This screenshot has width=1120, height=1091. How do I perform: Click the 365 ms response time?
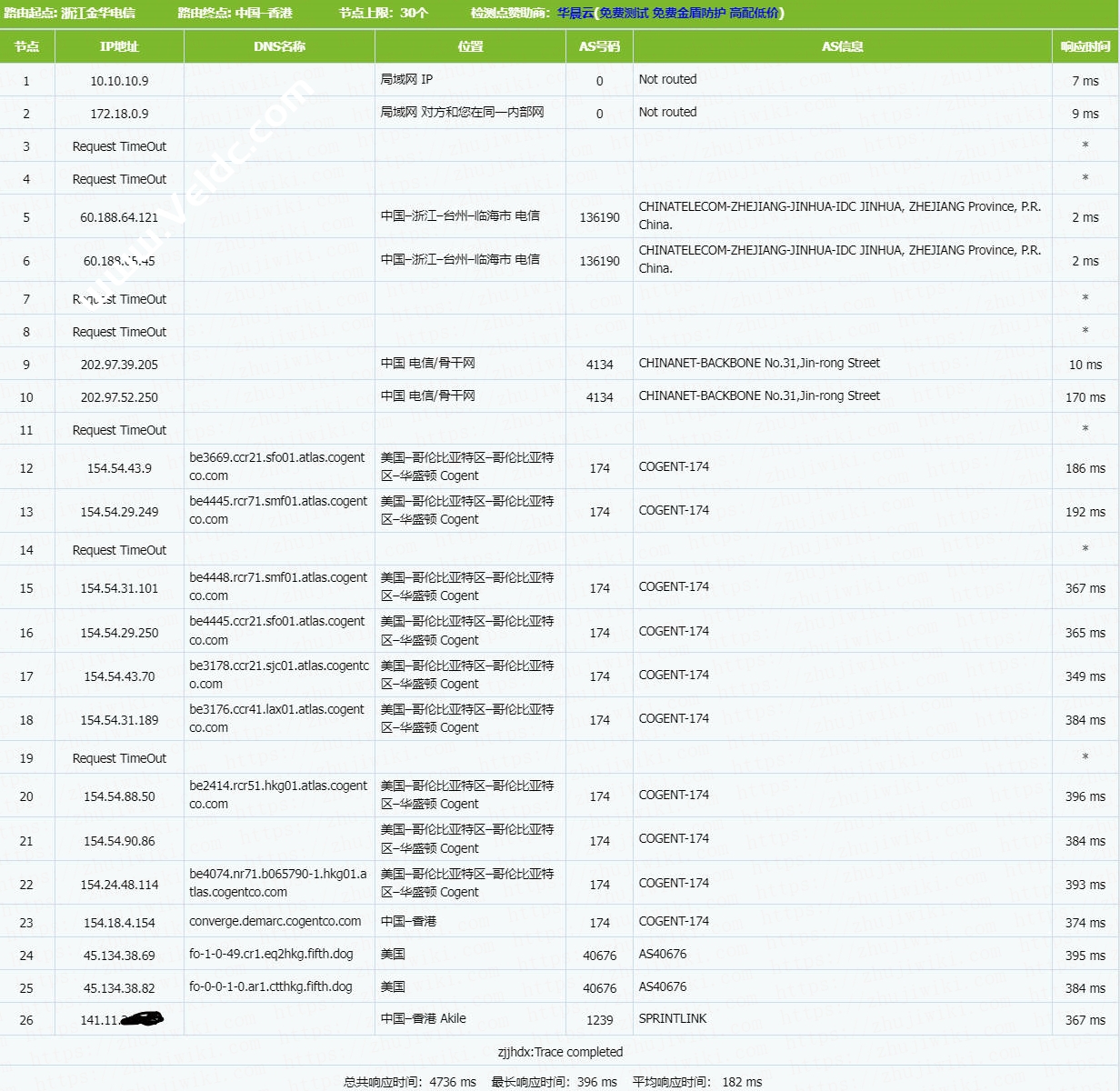point(1085,633)
